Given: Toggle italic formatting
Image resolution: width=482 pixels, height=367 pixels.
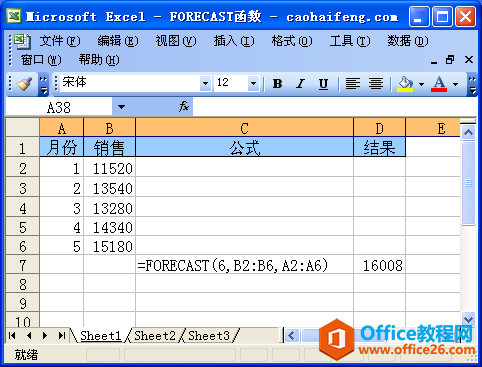Looking at the screenshot, I should pyautogui.click(x=300, y=83).
